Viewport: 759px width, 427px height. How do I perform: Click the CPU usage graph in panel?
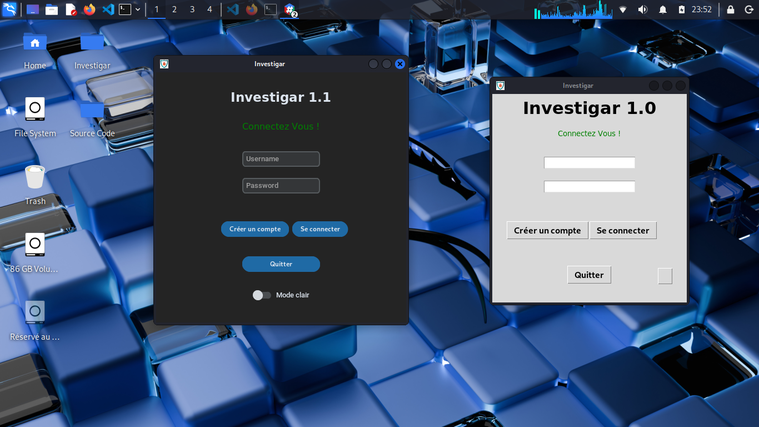(573, 10)
